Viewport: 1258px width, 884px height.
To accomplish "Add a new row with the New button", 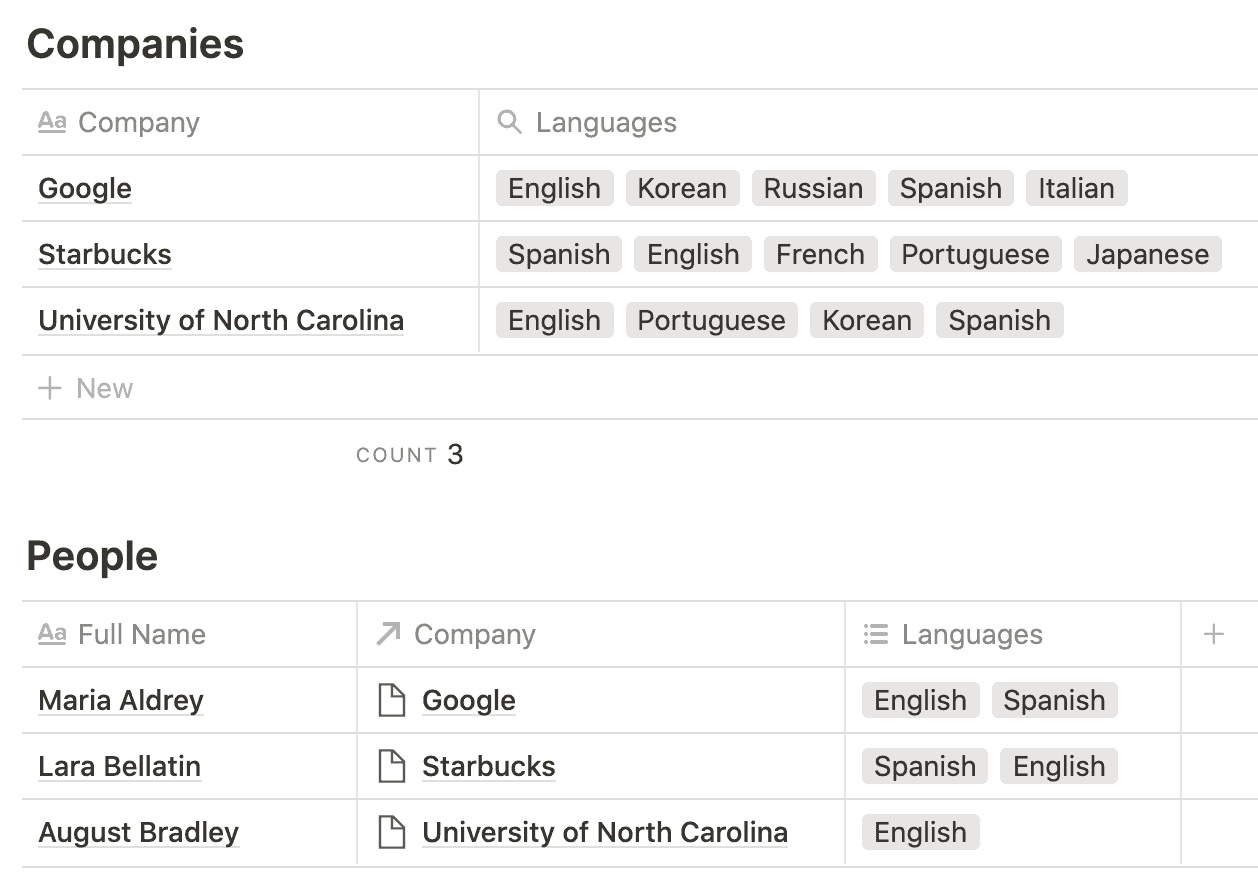I will [86, 388].
